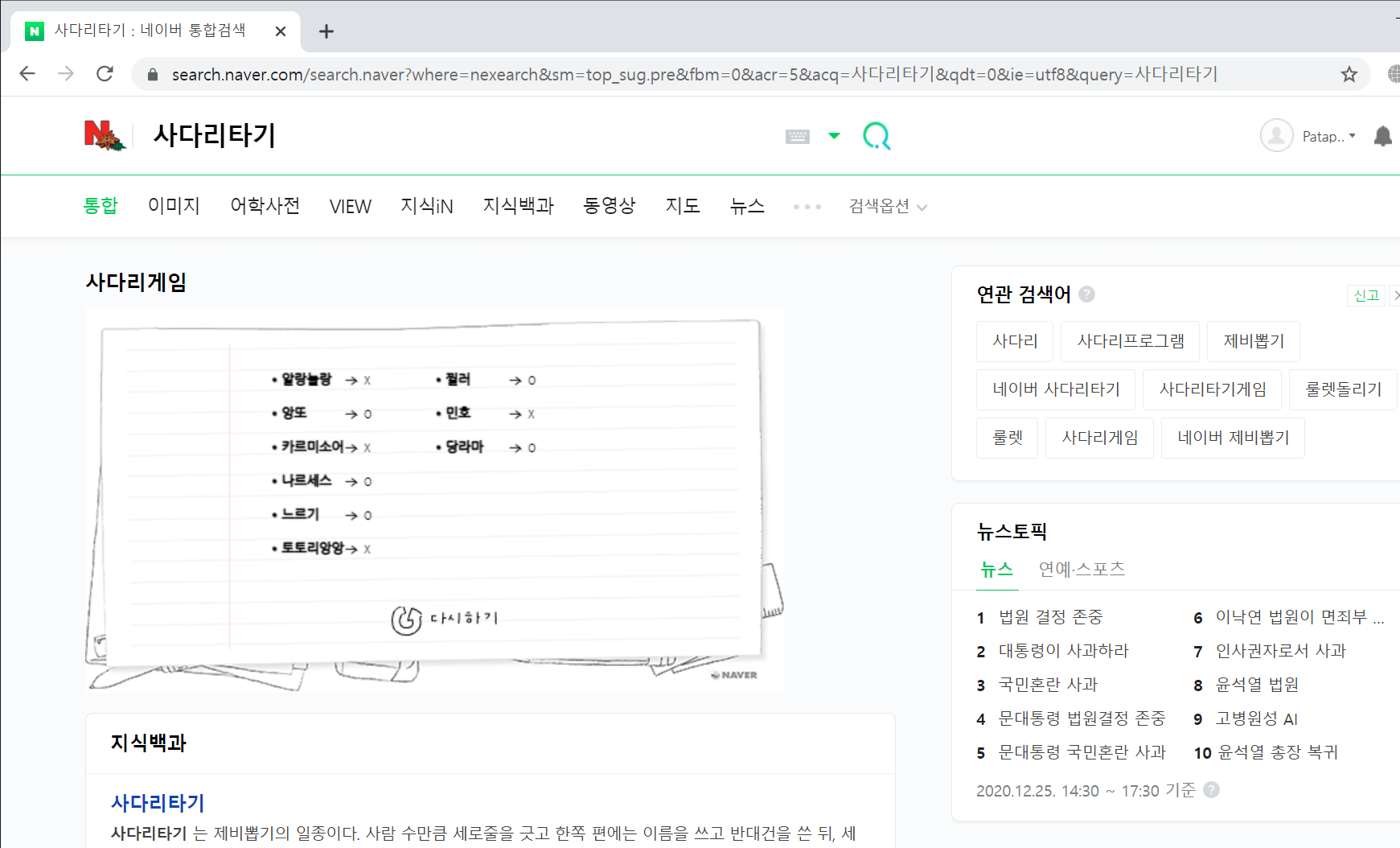Expand the 검색옵션 dropdown
The height and width of the screenshot is (848, 1400).
tap(888, 207)
